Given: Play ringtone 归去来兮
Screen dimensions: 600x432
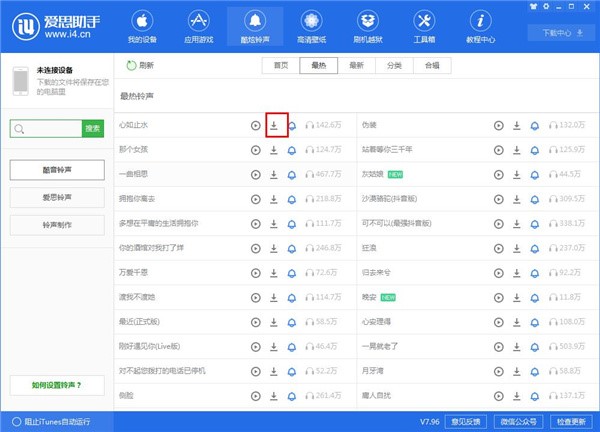Looking at the screenshot, I should point(499,273).
